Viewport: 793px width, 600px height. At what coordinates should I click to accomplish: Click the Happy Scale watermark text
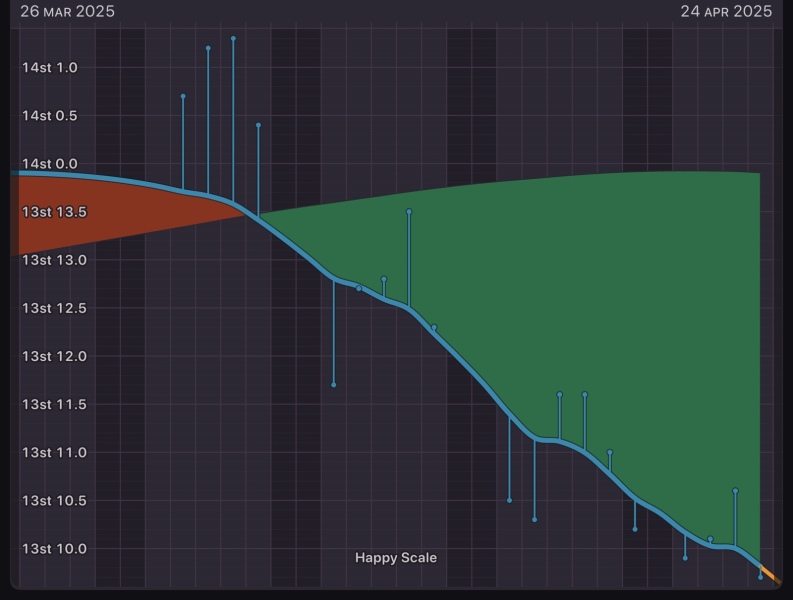[396, 558]
